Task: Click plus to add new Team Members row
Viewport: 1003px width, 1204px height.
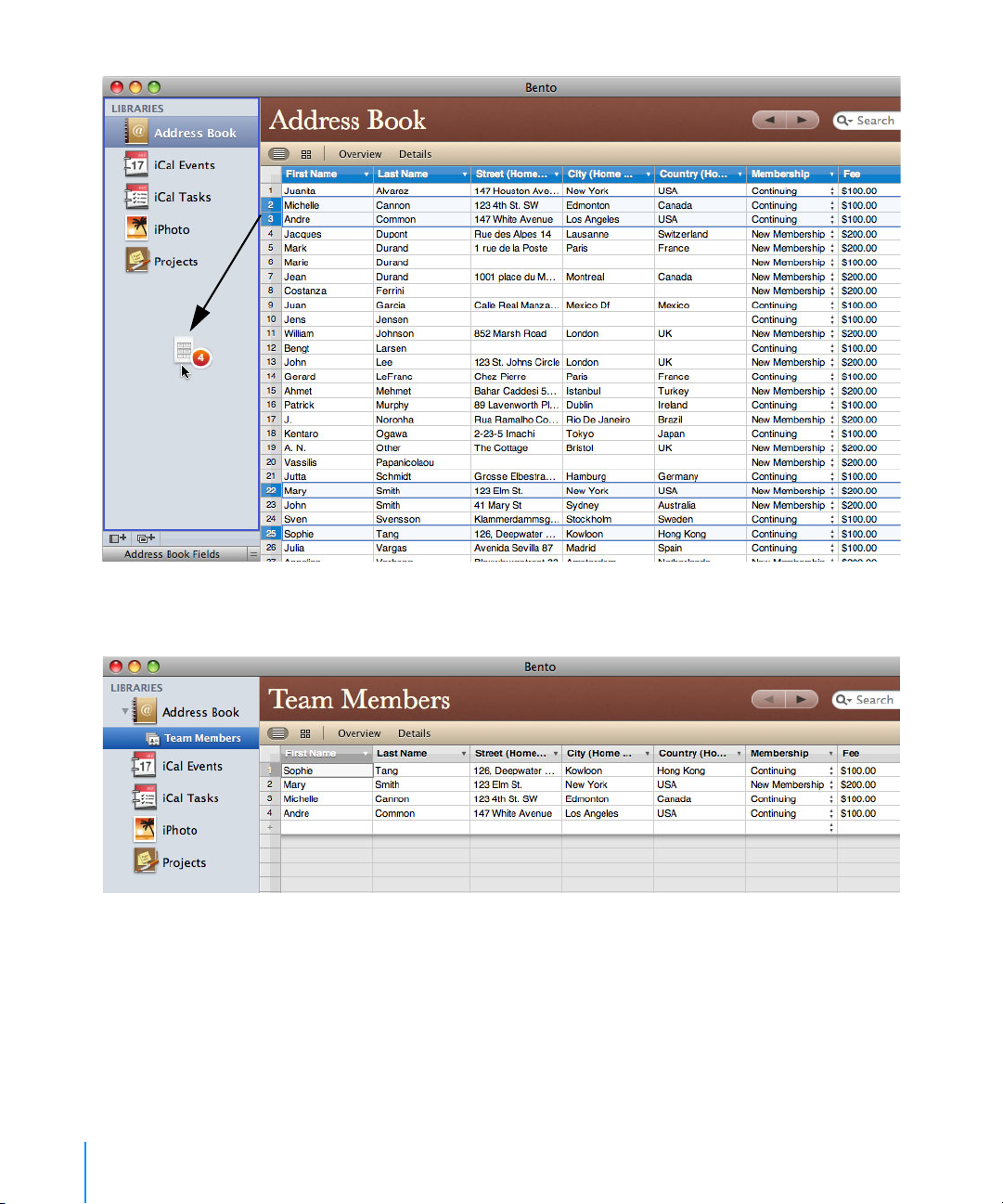Action: tap(270, 827)
